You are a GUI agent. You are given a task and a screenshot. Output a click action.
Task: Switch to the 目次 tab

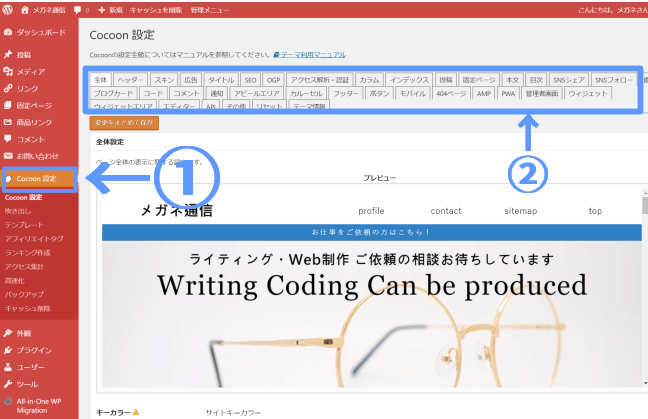pos(536,80)
